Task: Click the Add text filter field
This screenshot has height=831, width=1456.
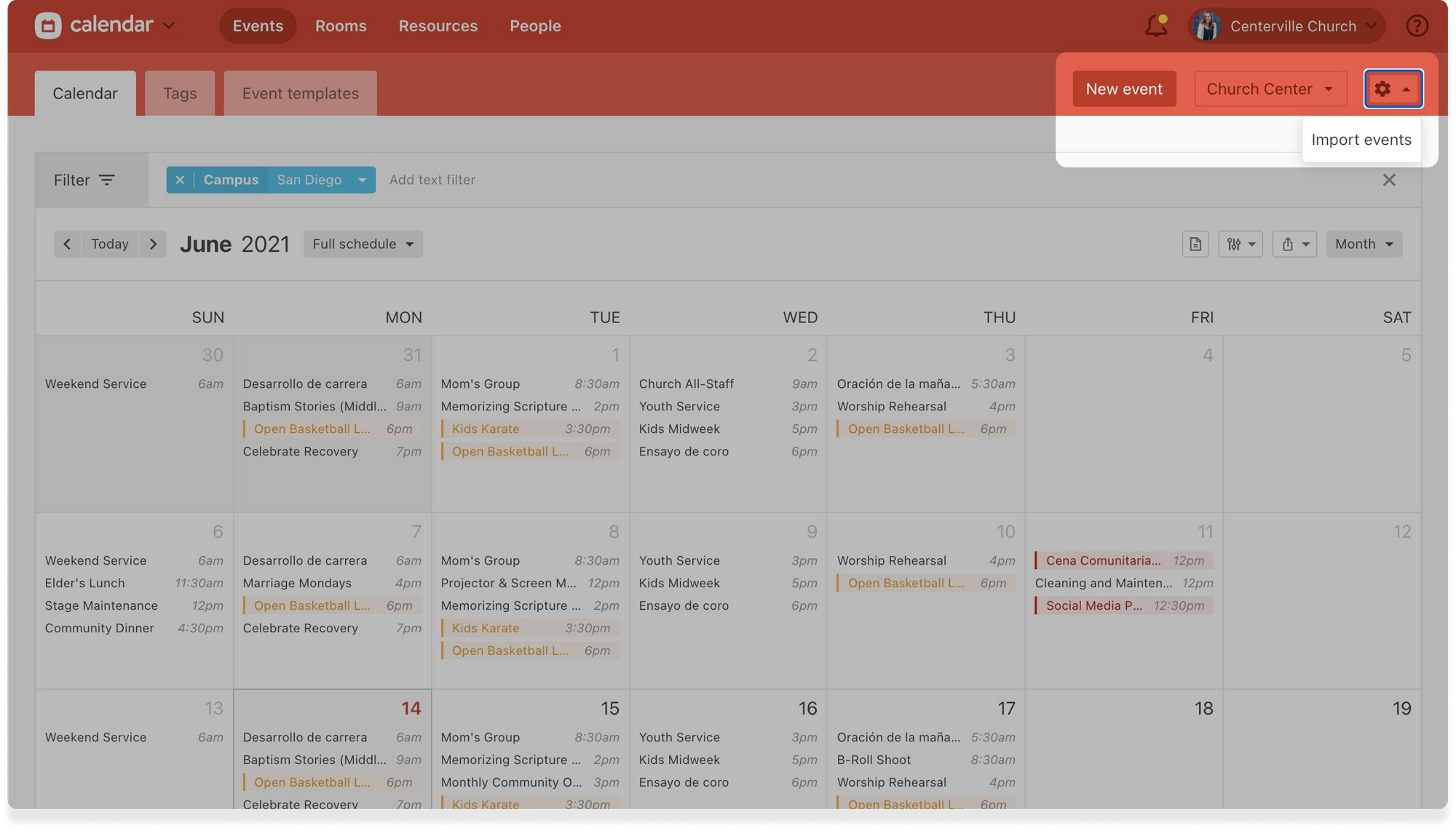Action: 432,180
